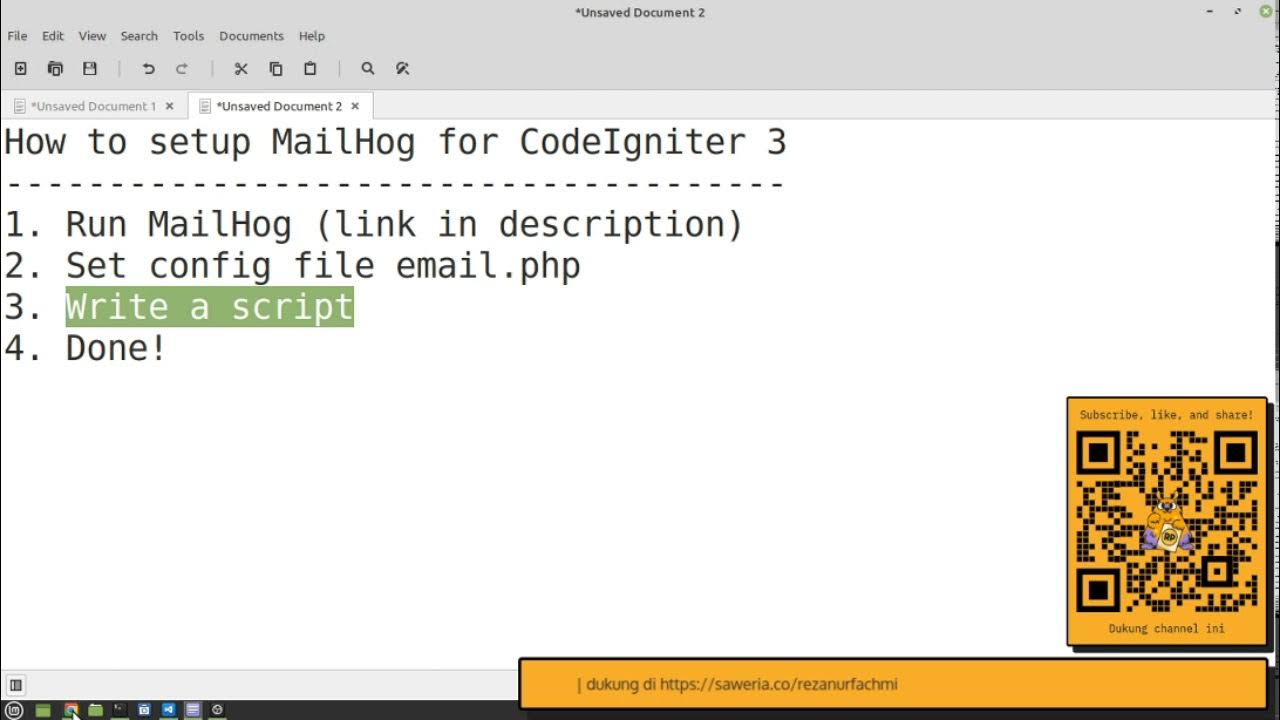The width and height of the screenshot is (1280, 720).
Task: Paste from clipboard using the toolbar icon
Action: coord(310,69)
